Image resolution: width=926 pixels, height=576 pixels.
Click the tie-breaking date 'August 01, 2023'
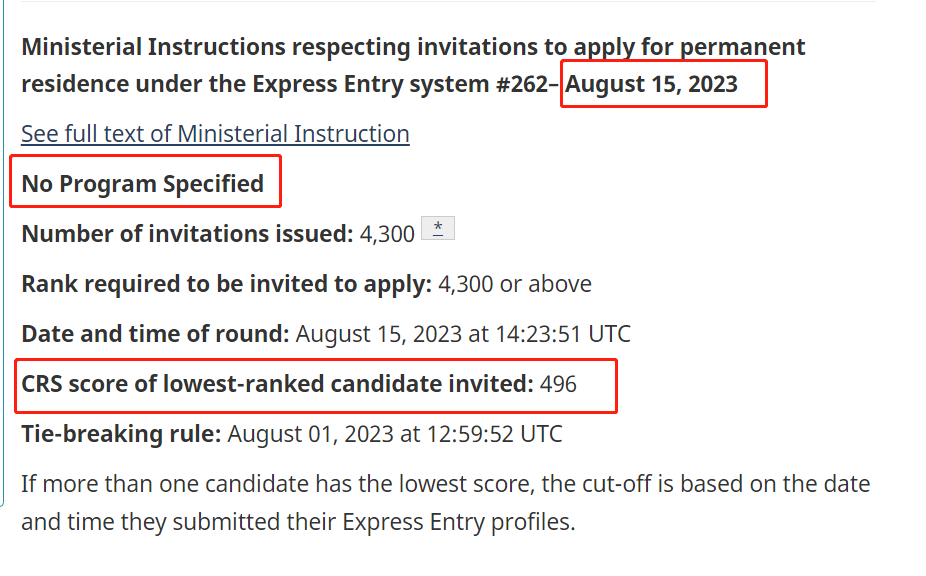point(311,434)
